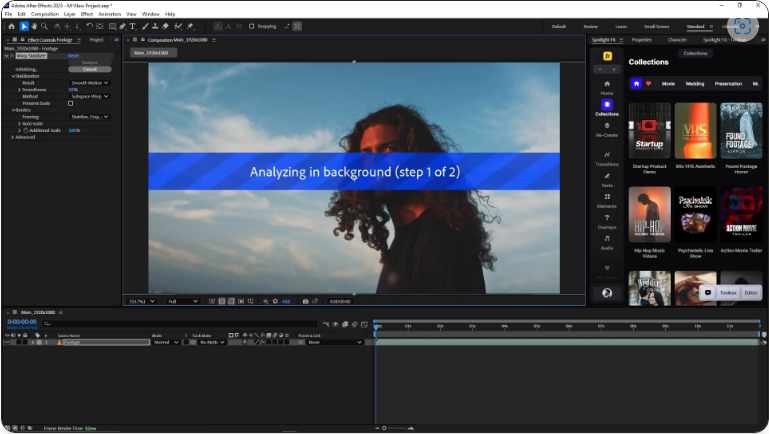Open the Spotlight FX chat bubble icon

pos(708,293)
